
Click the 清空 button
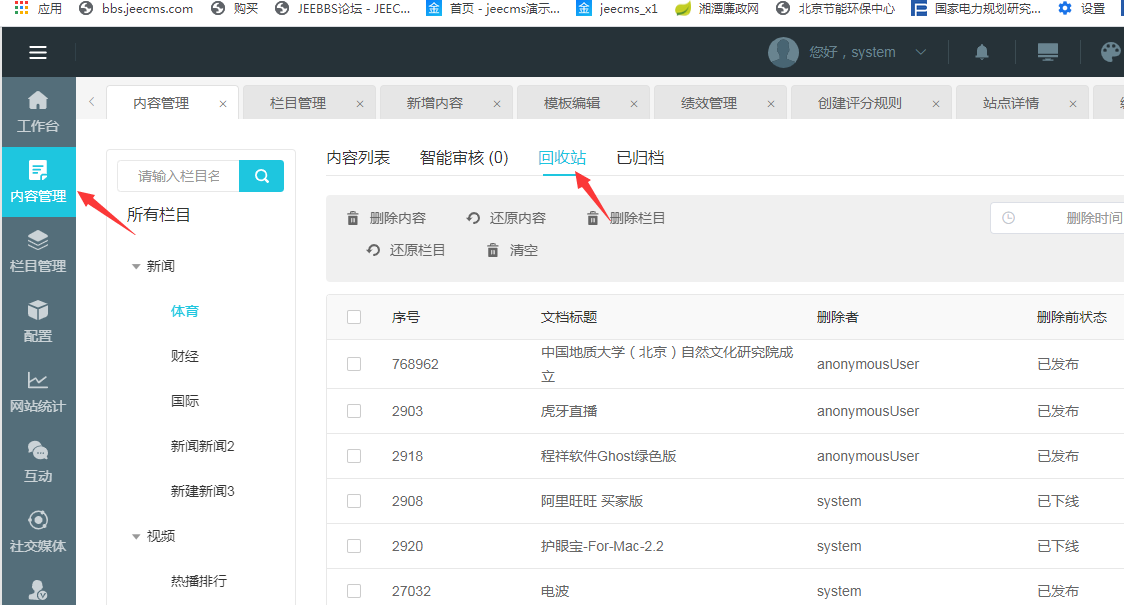pyautogui.click(x=512, y=250)
